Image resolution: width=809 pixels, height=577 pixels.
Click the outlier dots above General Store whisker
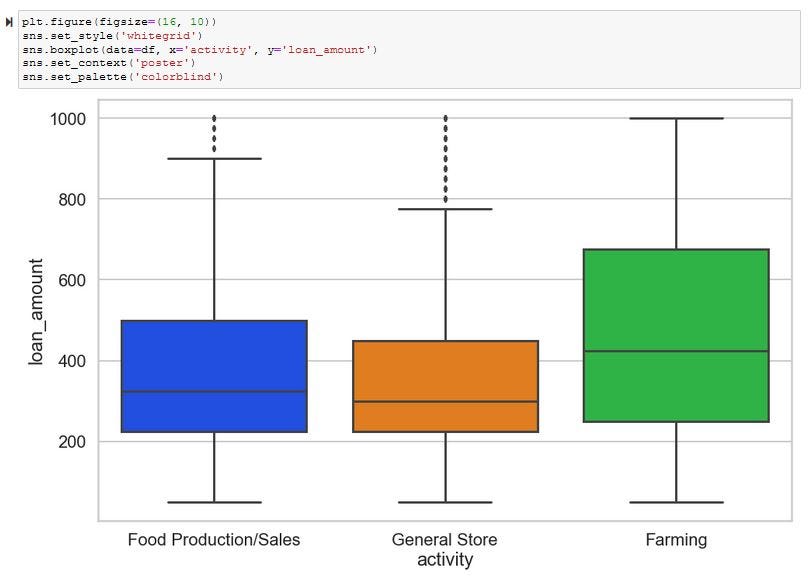tap(446, 159)
